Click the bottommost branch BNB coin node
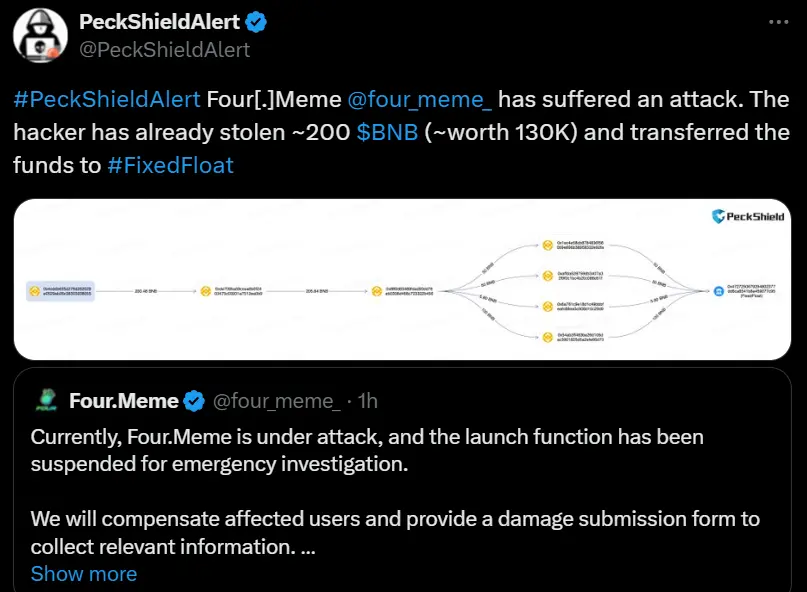807x592 pixels. pyautogui.click(x=547, y=338)
